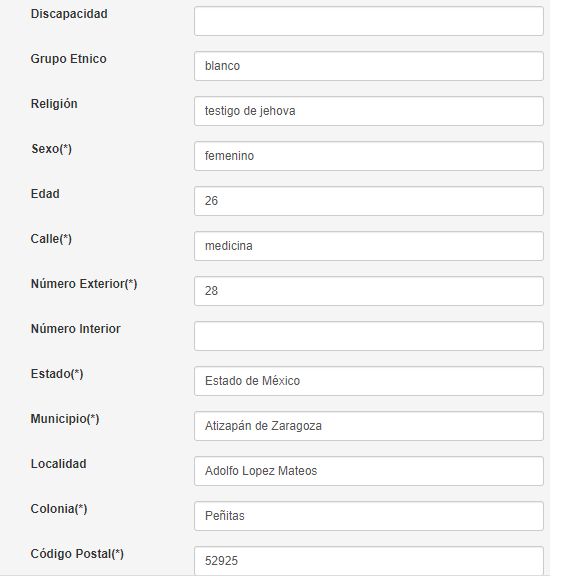Click the Localidad field Adolfo Lopez Mateos

click(369, 471)
